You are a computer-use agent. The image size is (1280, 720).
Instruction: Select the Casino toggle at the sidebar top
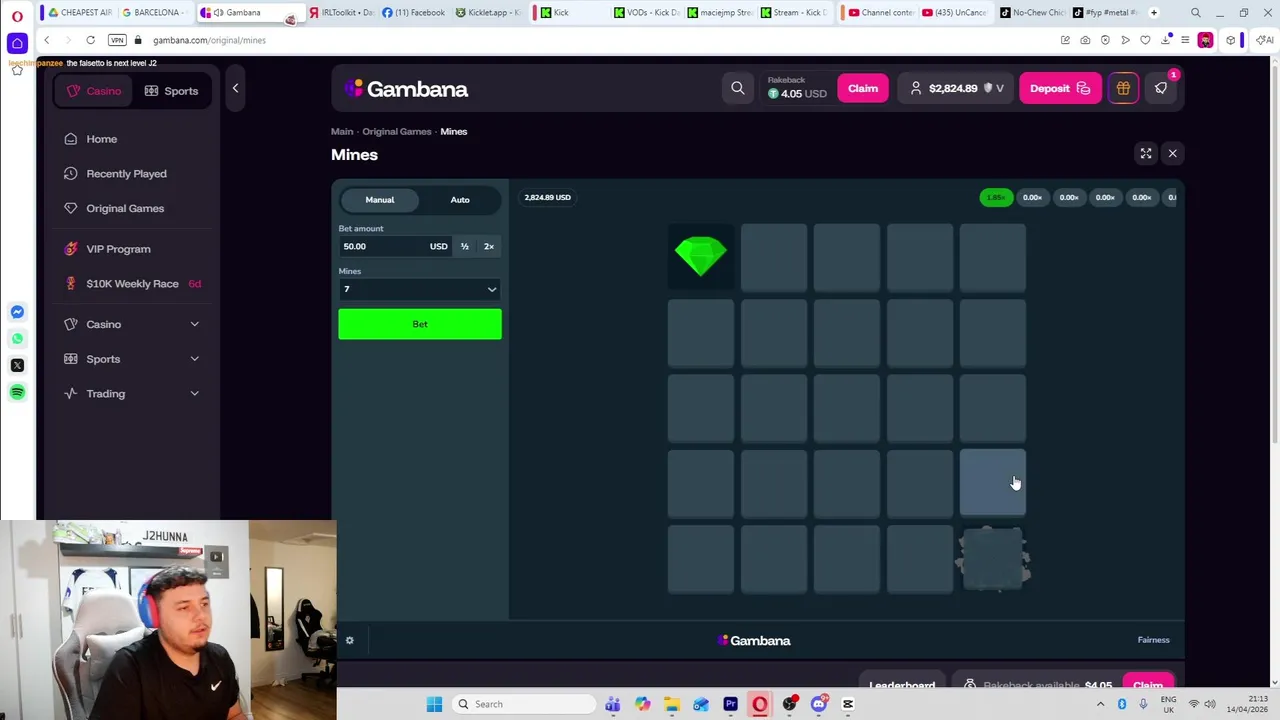coord(94,91)
